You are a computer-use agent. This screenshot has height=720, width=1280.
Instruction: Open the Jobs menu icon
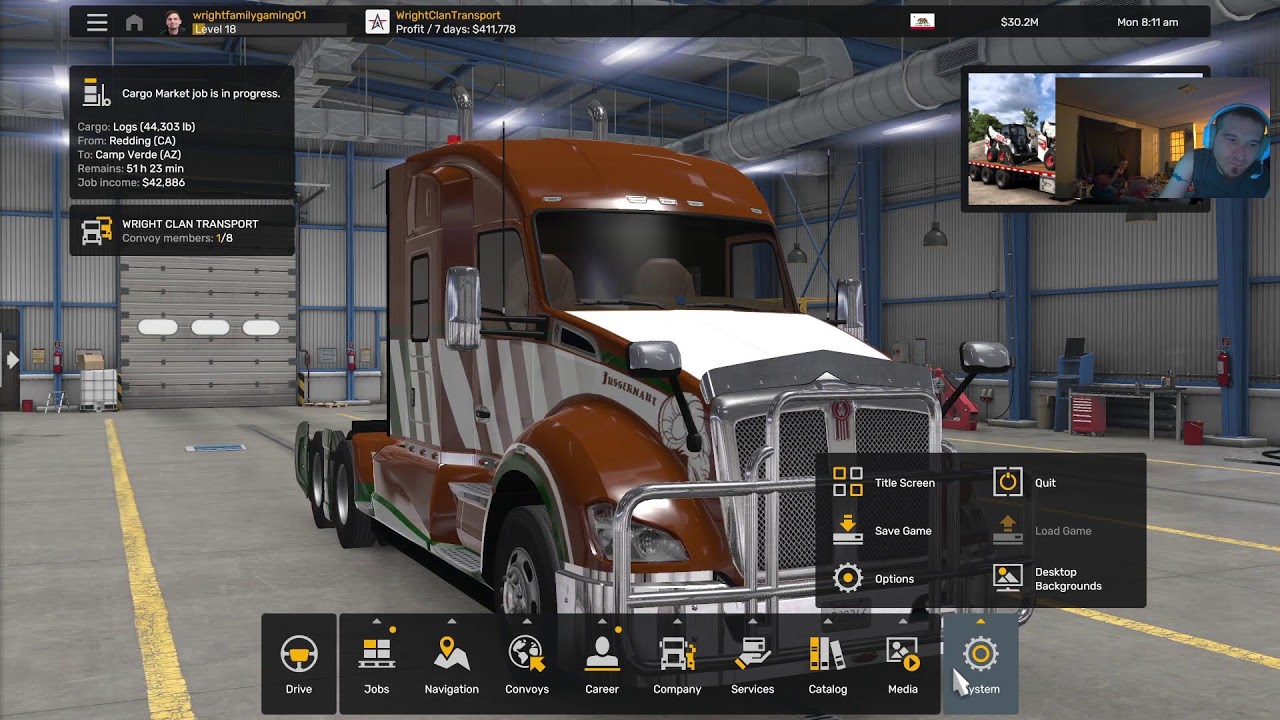click(376, 654)
